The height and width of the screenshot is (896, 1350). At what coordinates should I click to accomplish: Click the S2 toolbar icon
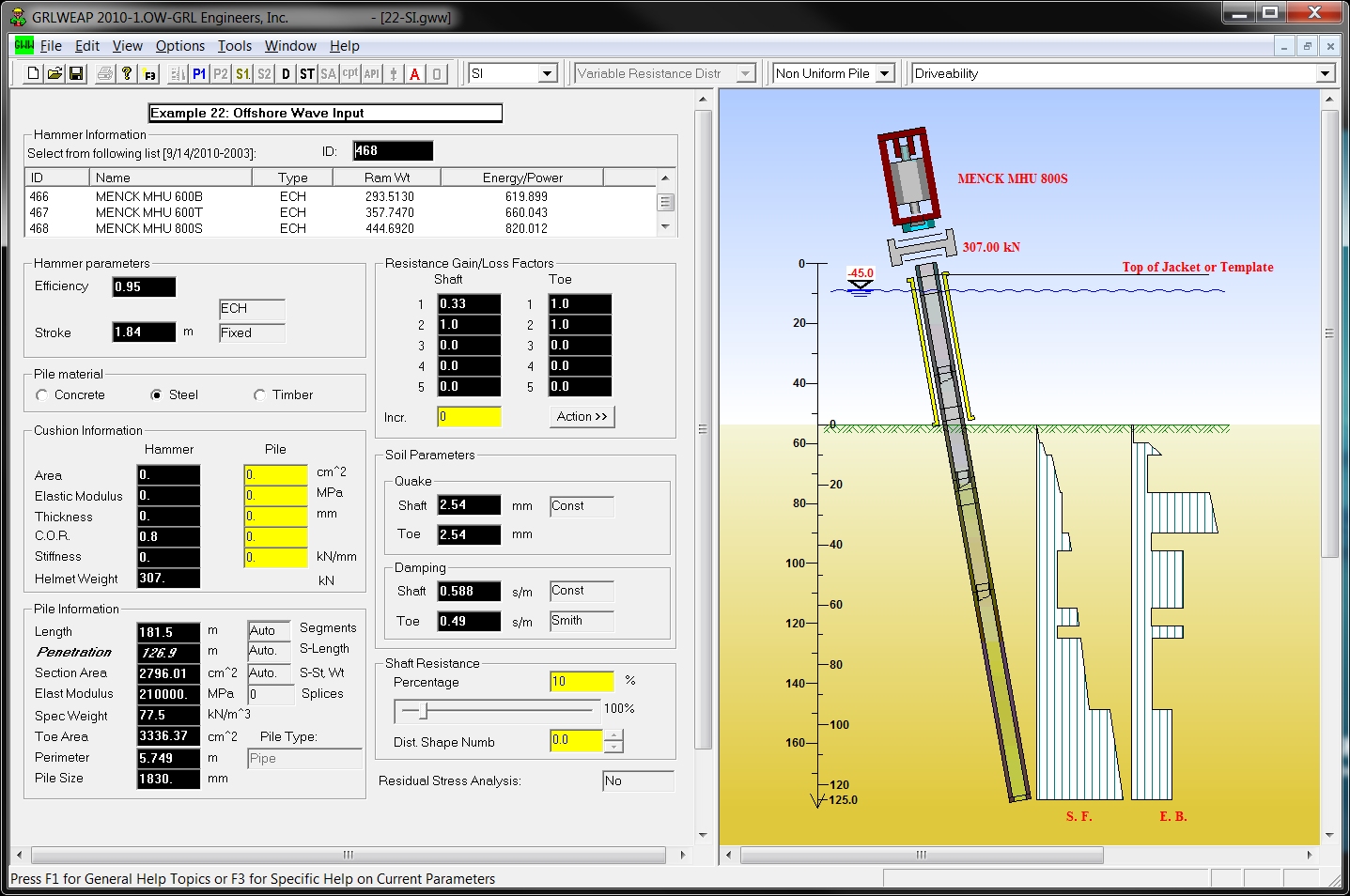pos(264,73)
